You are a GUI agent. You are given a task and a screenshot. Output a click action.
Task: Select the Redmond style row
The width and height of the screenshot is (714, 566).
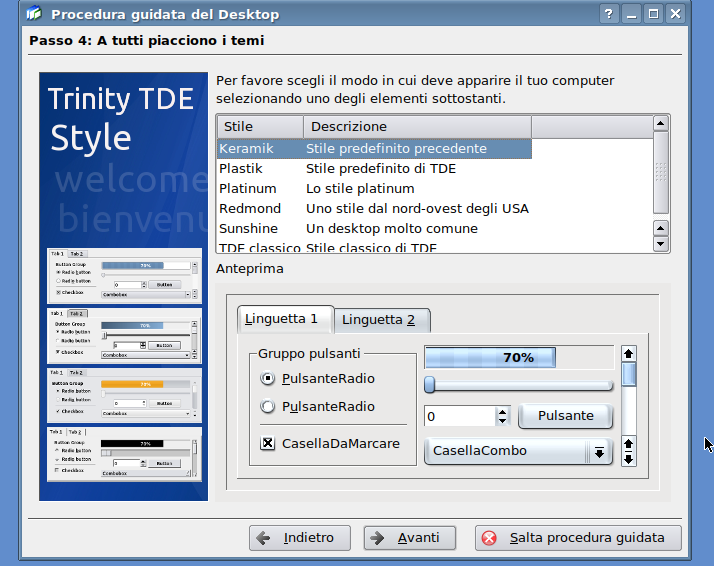pos(374,209)
